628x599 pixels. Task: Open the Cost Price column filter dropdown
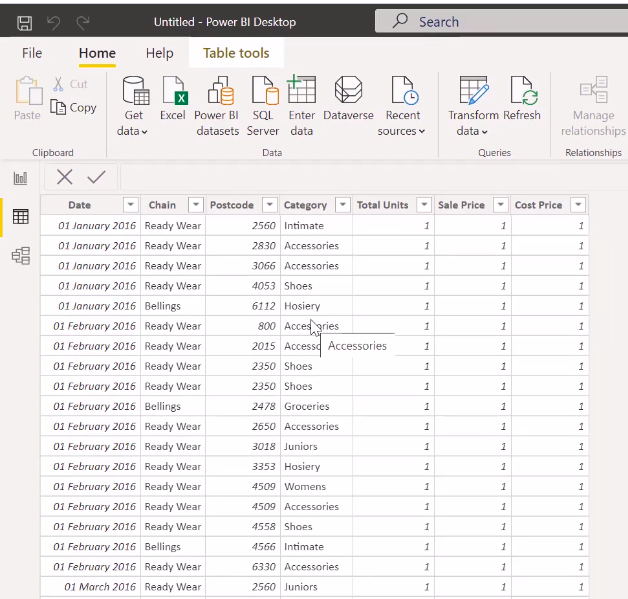(x=578, y=205)
